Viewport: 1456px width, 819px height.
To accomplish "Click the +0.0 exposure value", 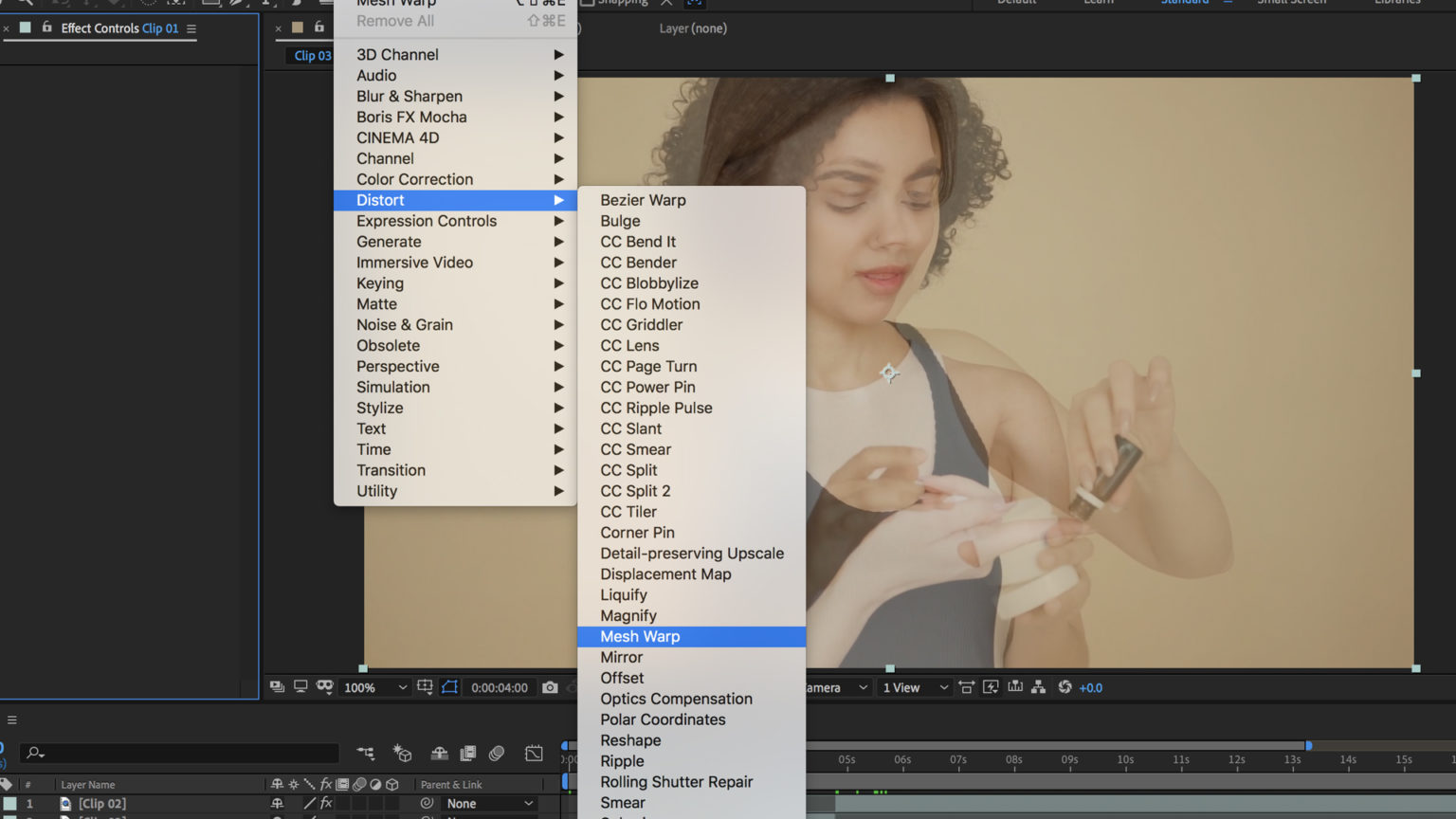I will pyautogui.click(x=1091, y=687).
